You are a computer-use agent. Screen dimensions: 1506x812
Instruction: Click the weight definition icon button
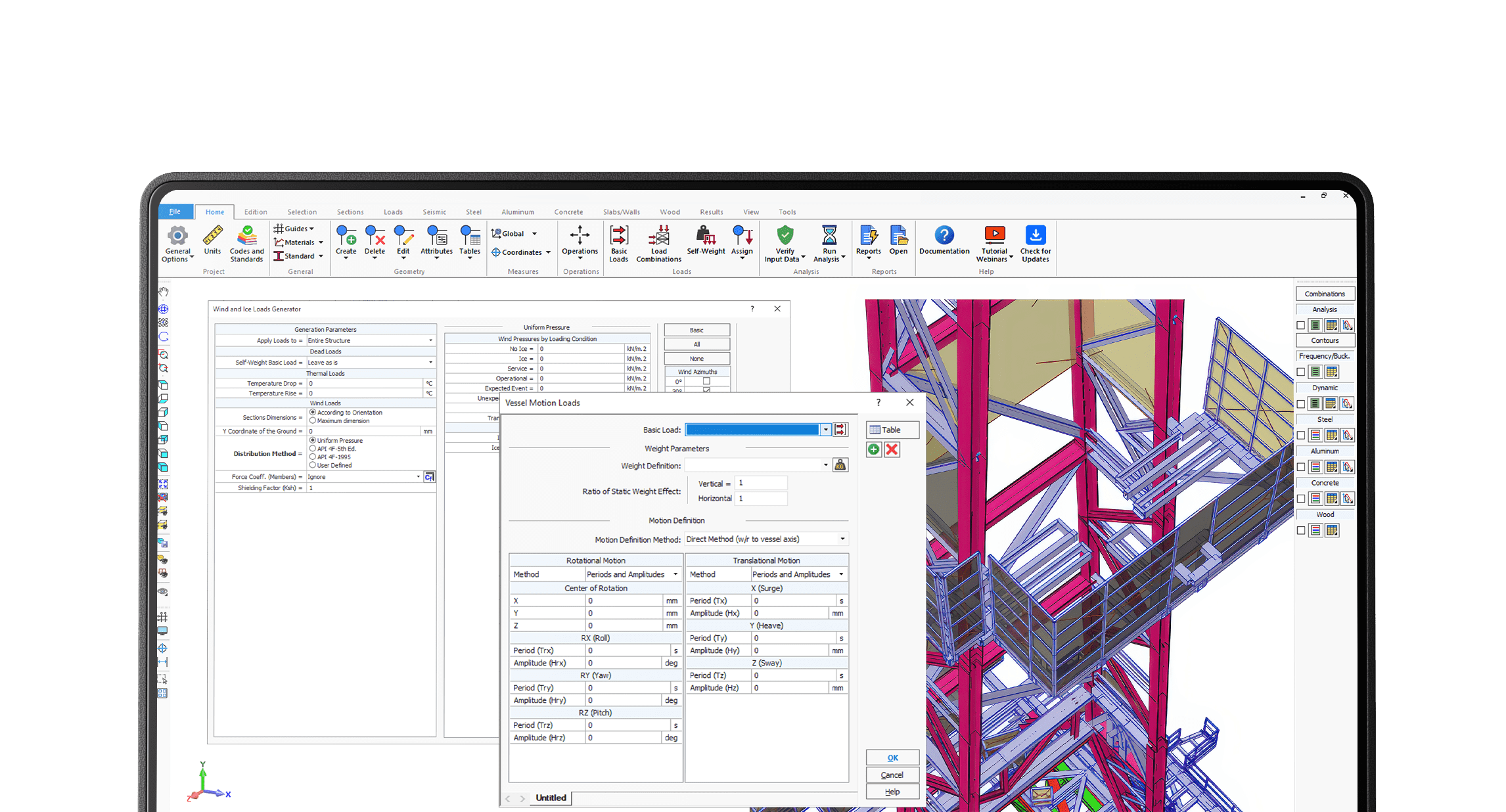coord(840,465)
